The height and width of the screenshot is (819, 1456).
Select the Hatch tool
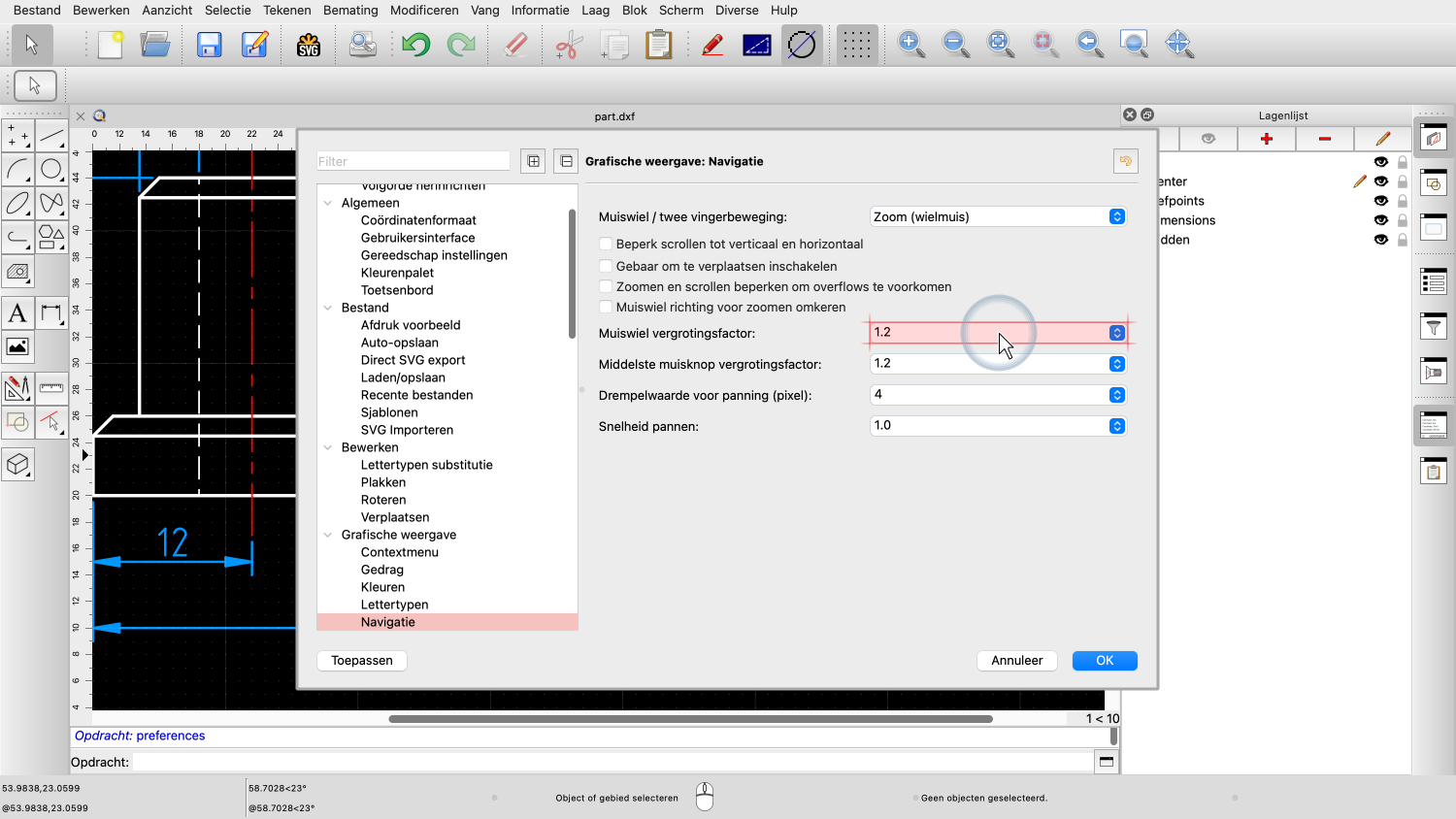point(17,273)
